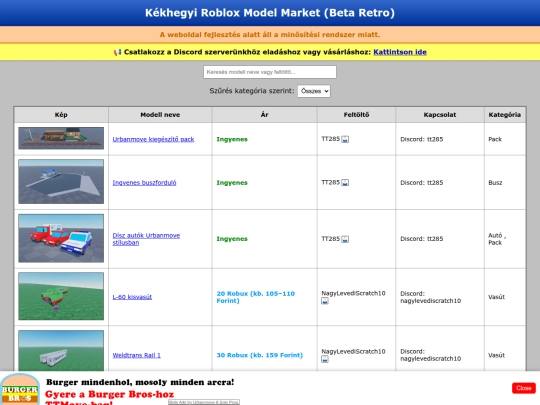Click the 20 Robux price text

(x=256, y=297)
